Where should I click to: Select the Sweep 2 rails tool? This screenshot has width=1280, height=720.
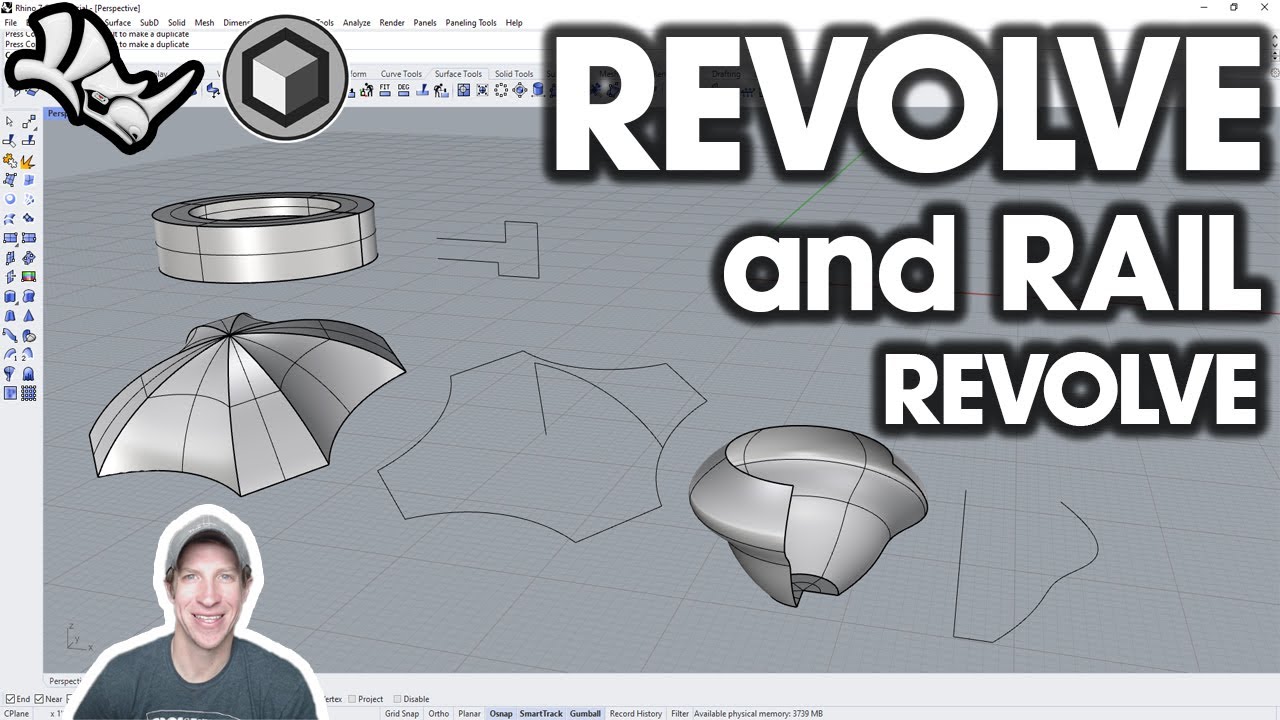[29, 356]
